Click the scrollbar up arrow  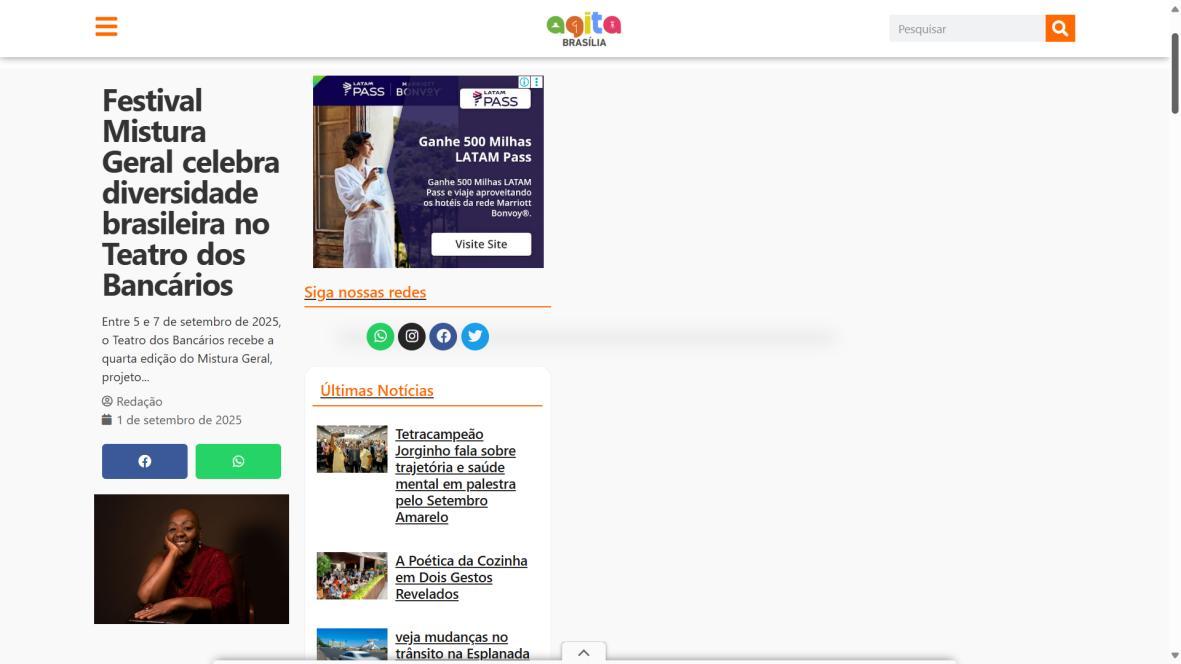point(1174,8)
